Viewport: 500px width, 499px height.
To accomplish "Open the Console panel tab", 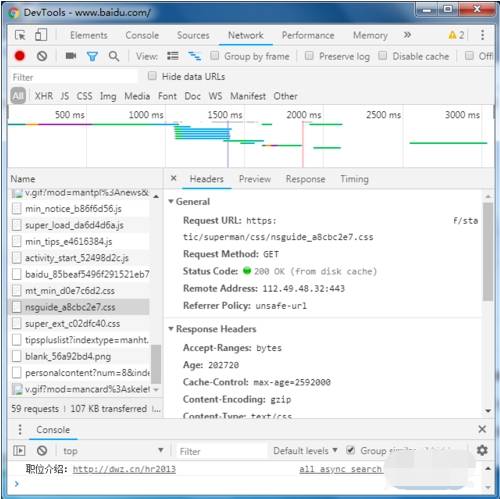I will (x=142, y=35).
